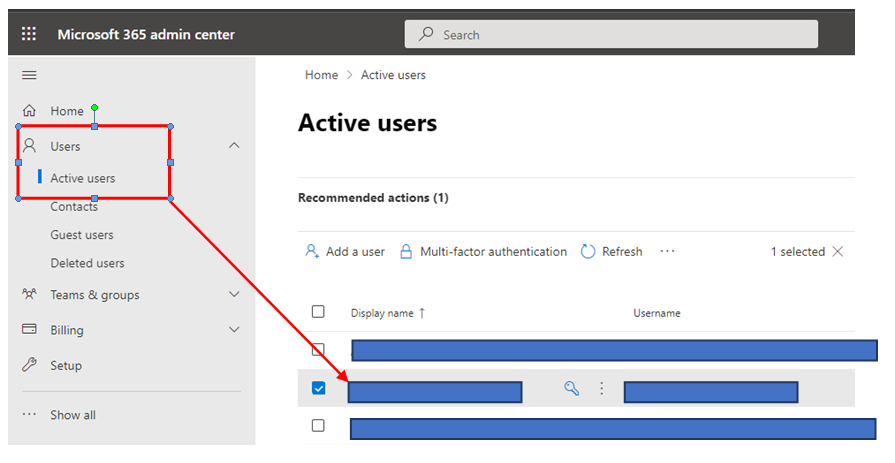Click the Display name sort arrow

click(x=422, y=313)
